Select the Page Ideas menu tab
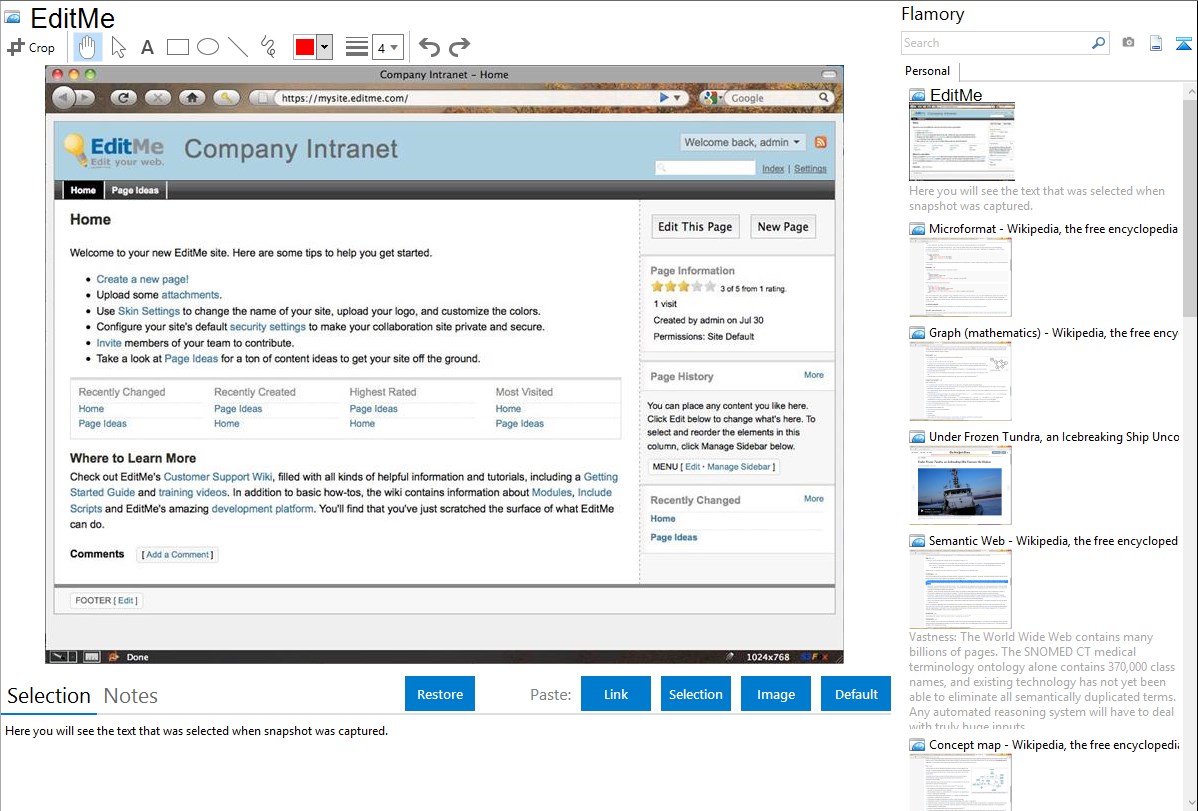 135,190
